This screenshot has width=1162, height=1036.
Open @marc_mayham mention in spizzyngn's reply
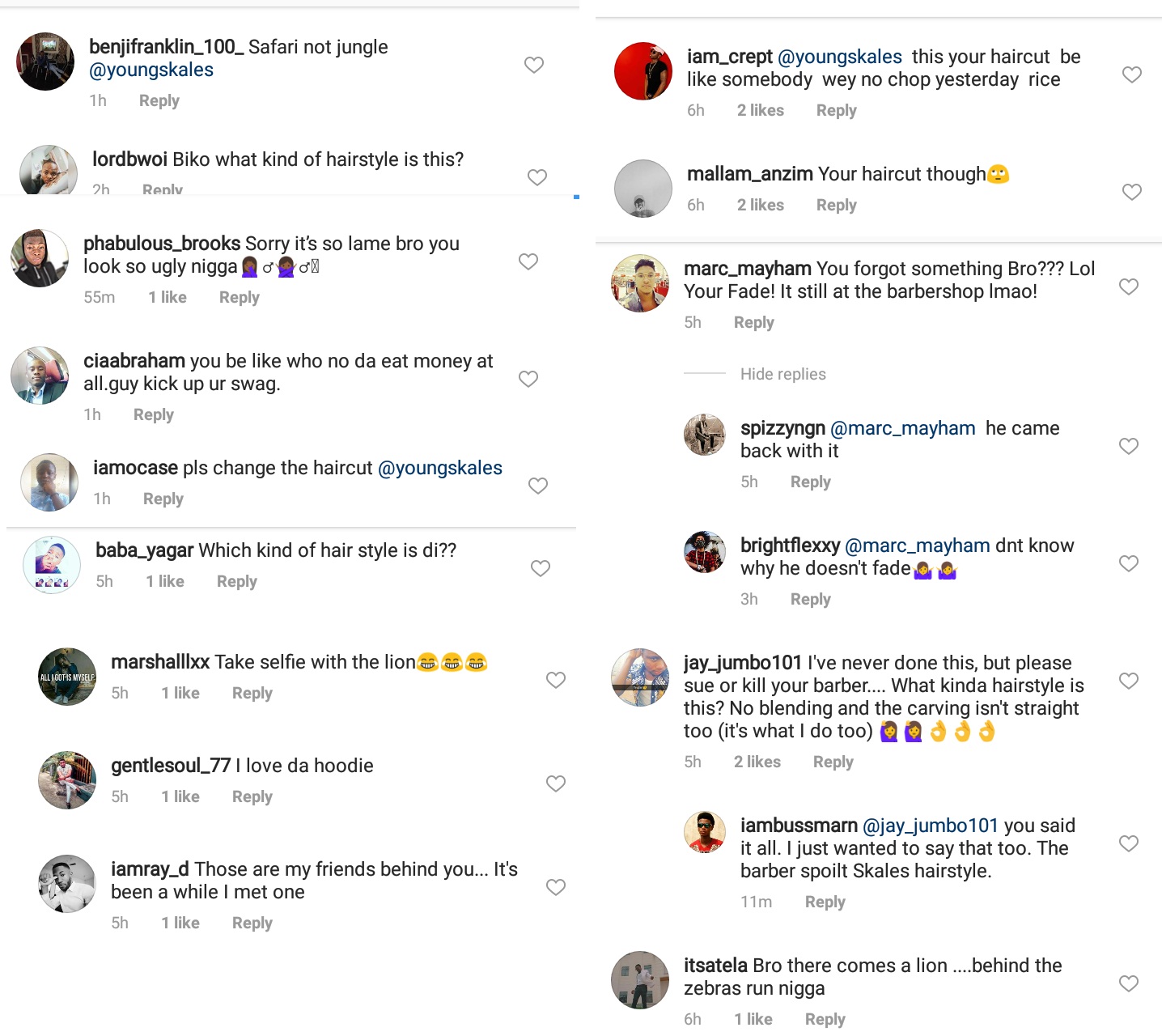[x=903, y=428]
